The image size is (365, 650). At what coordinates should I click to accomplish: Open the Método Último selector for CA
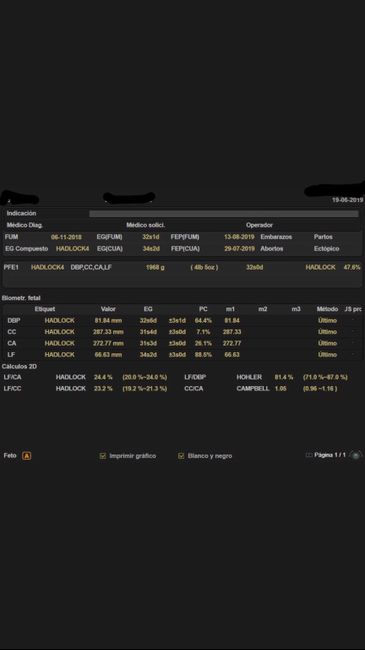tap(327, 343)
